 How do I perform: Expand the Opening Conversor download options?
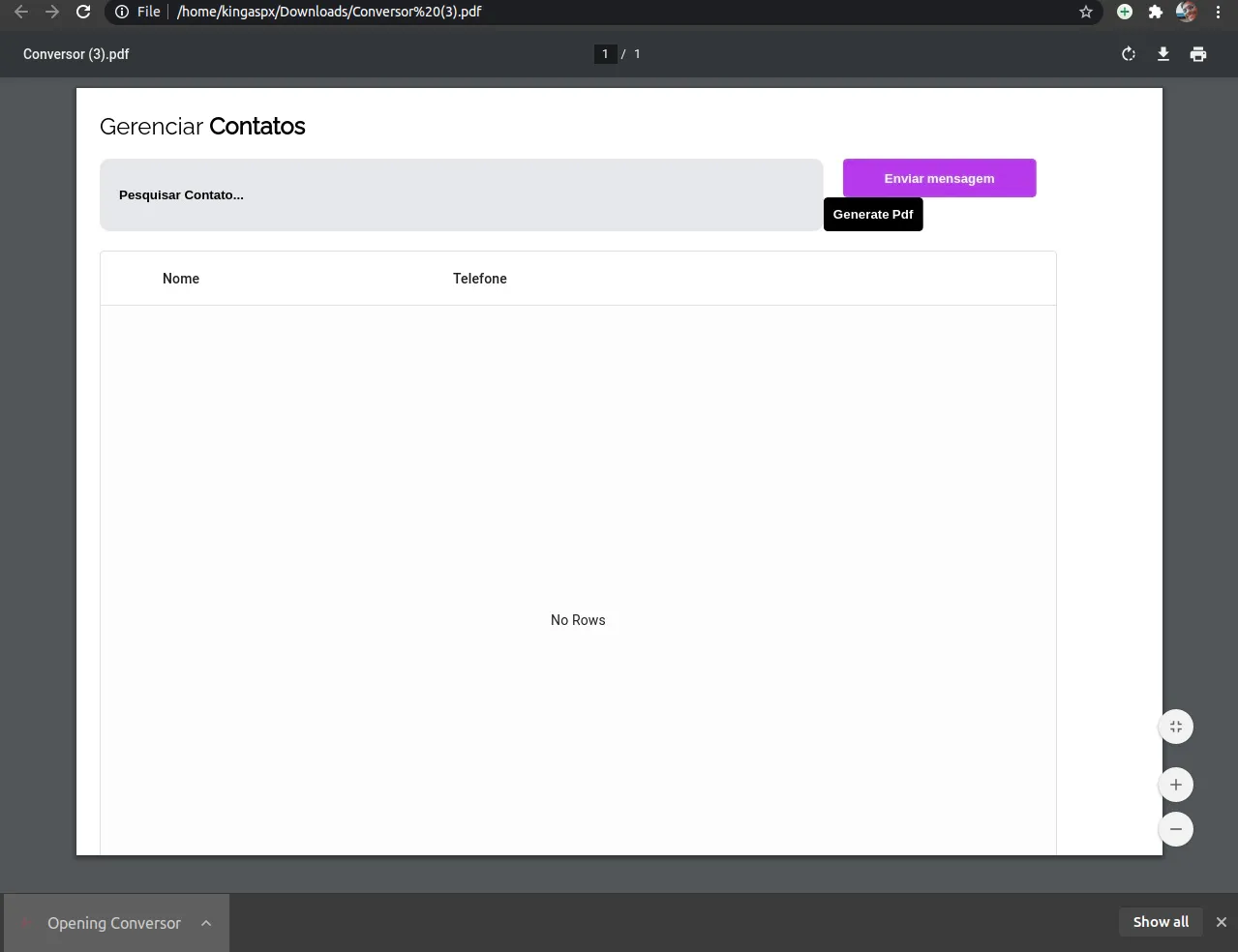pos(206,923)
